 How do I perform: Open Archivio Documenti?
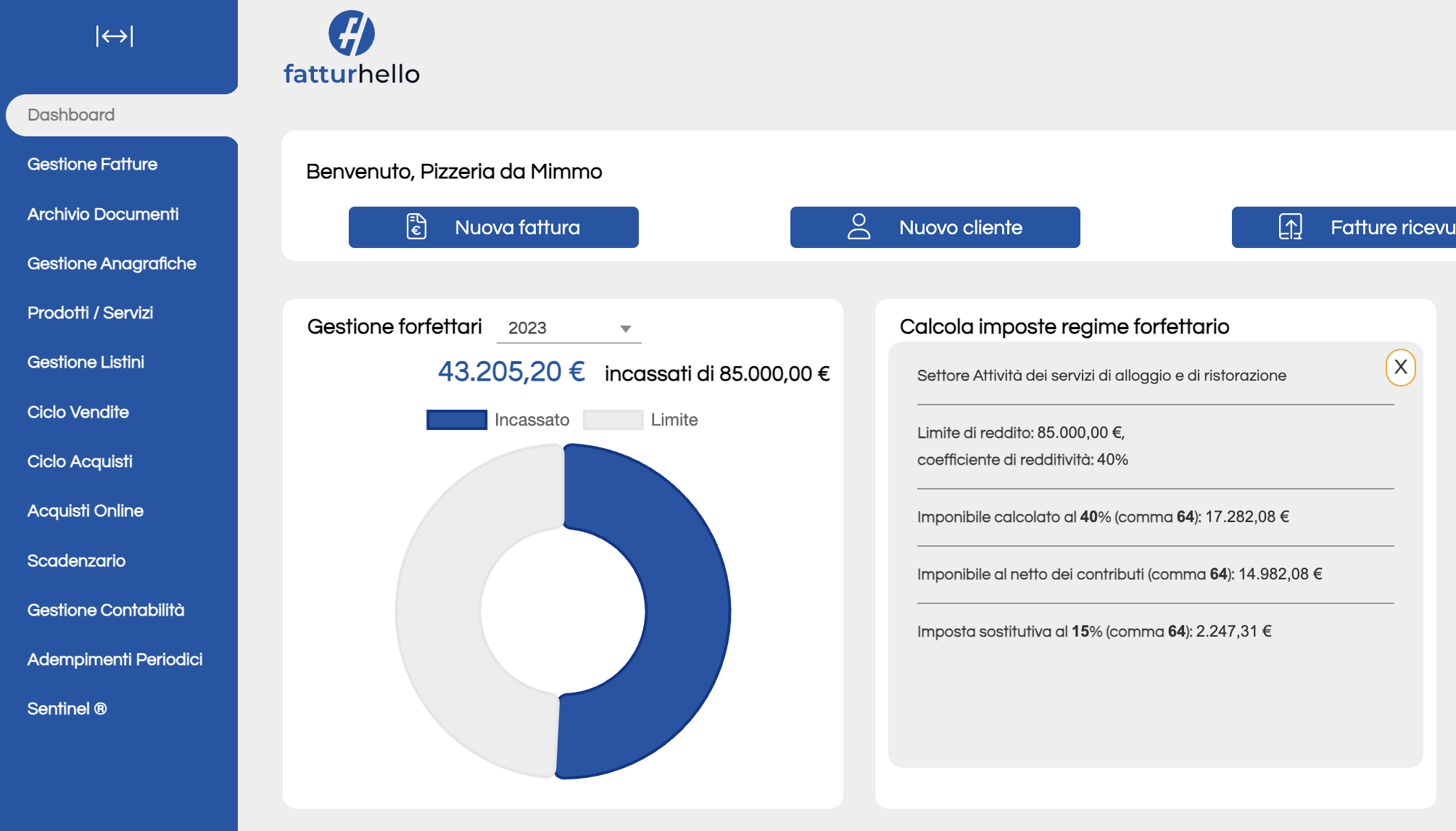pyautogui.click(x=104, y=214)
